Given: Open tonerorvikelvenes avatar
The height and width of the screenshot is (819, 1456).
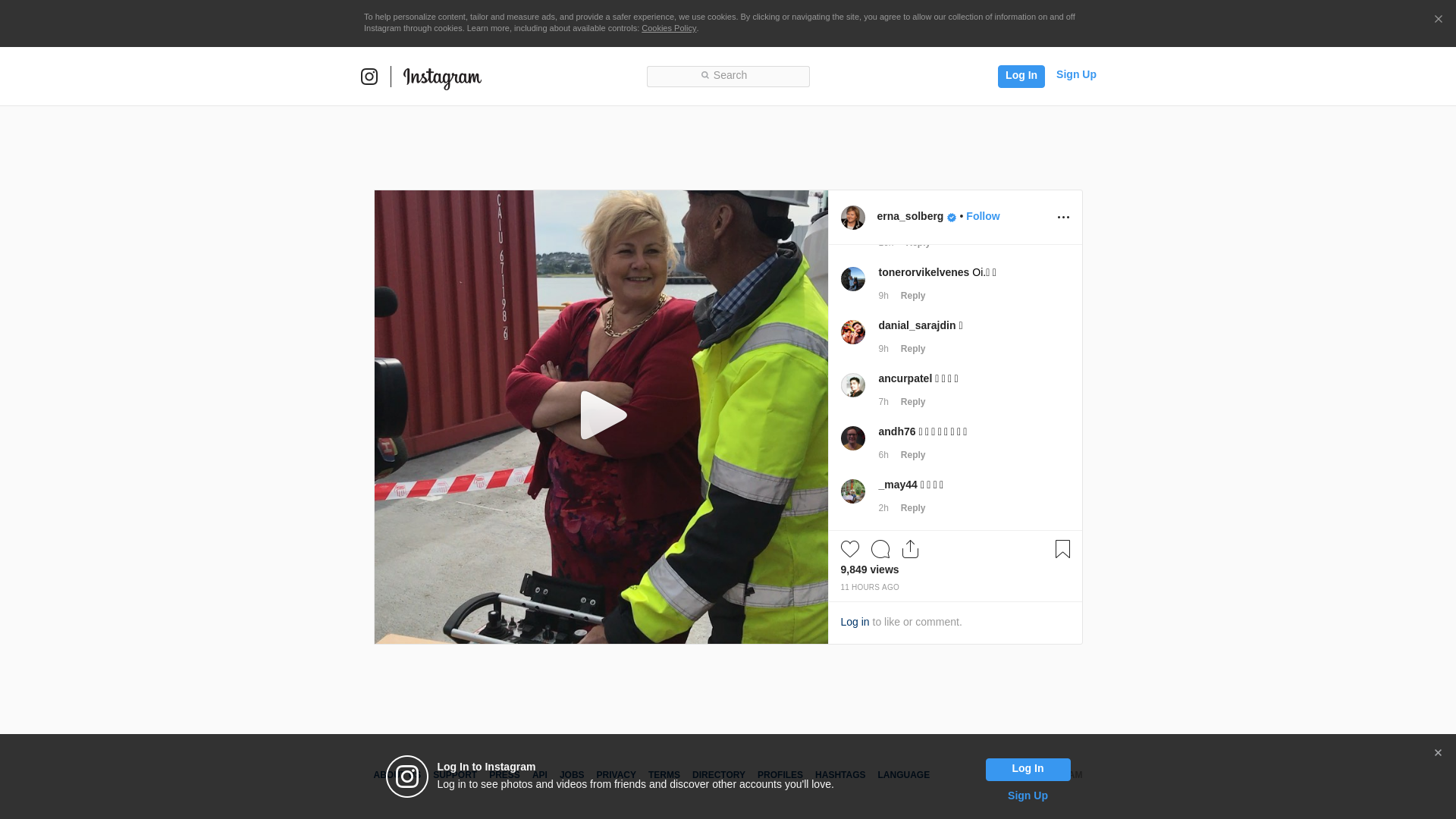Looking at the screenshot, I should click(853, 279).
